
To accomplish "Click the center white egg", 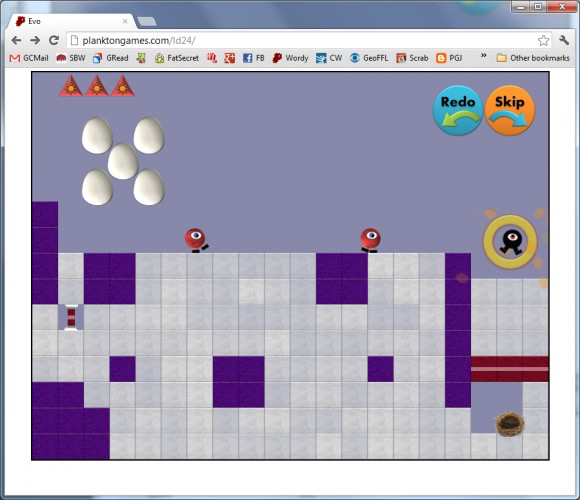I will 123,162.
